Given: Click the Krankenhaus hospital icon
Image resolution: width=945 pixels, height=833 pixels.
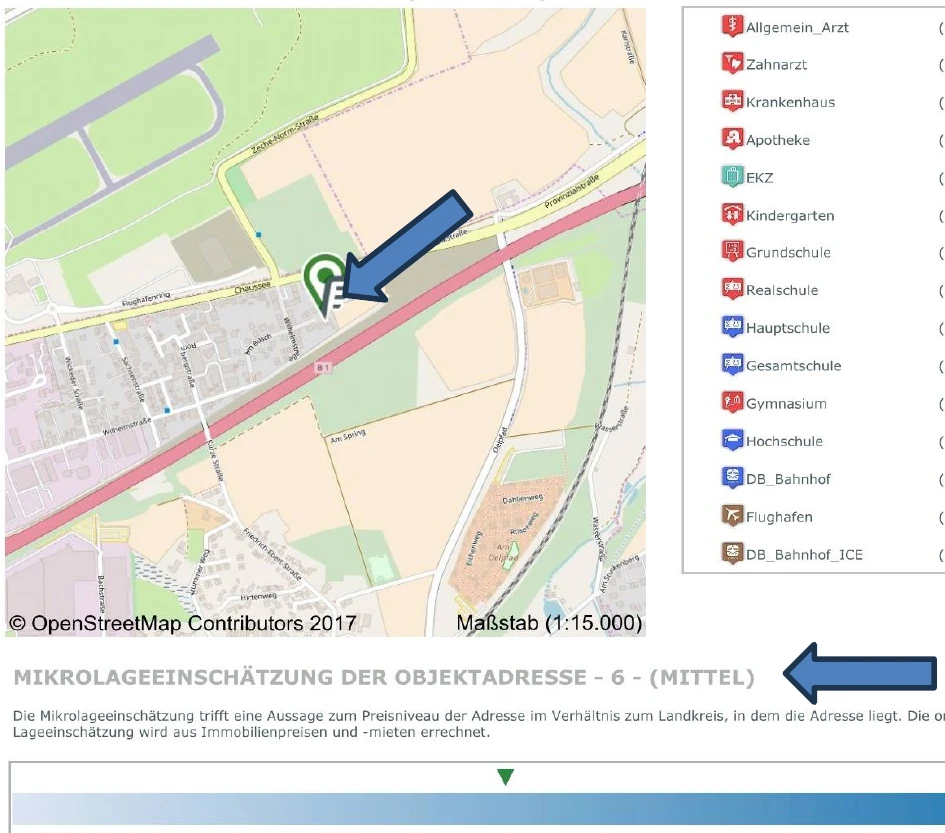Looking at the screenshot, I should (732, 102).
